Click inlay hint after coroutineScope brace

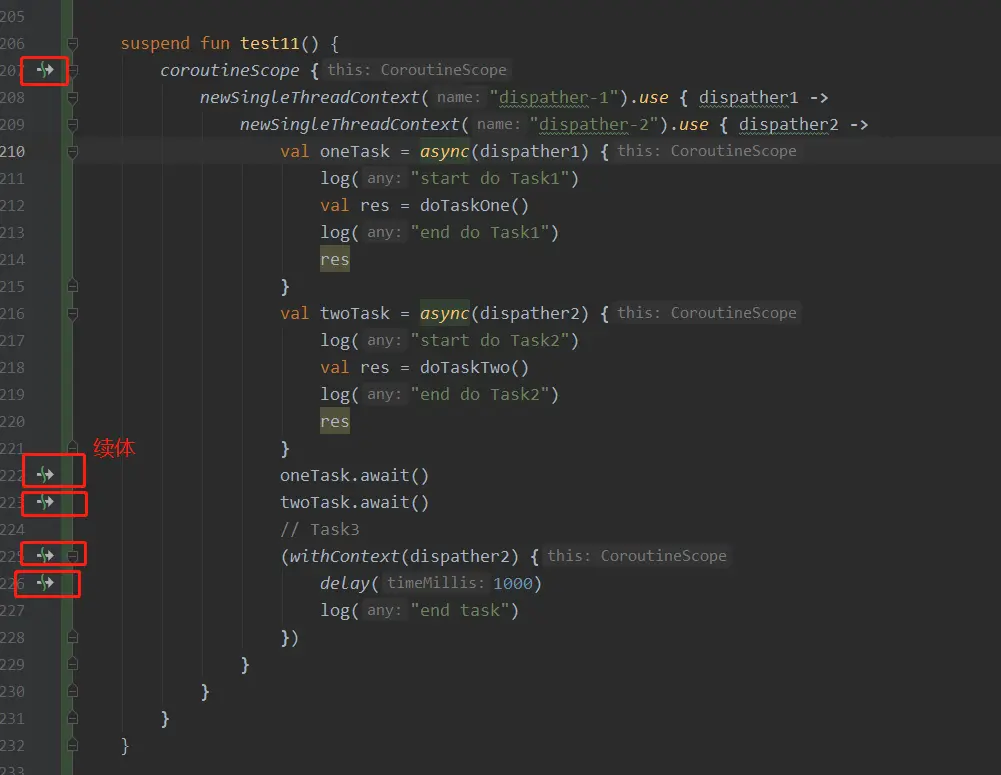(417, 70)
